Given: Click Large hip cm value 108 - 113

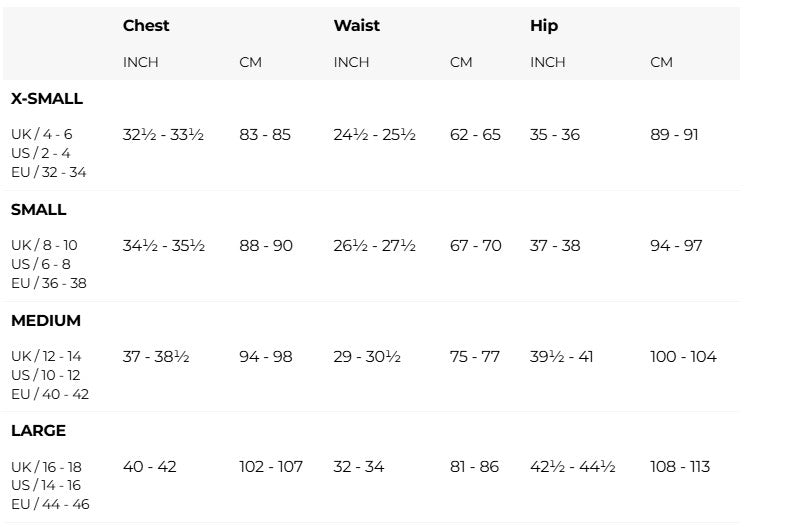Looking at the screenshot, I should [x=680, y=467].
